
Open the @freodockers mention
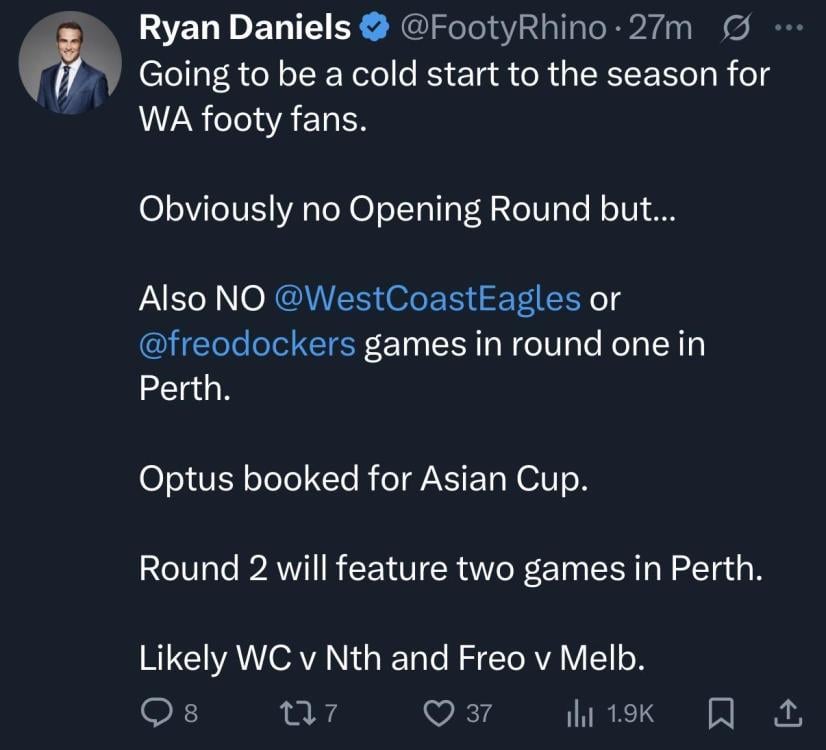(x=247, y=343)
